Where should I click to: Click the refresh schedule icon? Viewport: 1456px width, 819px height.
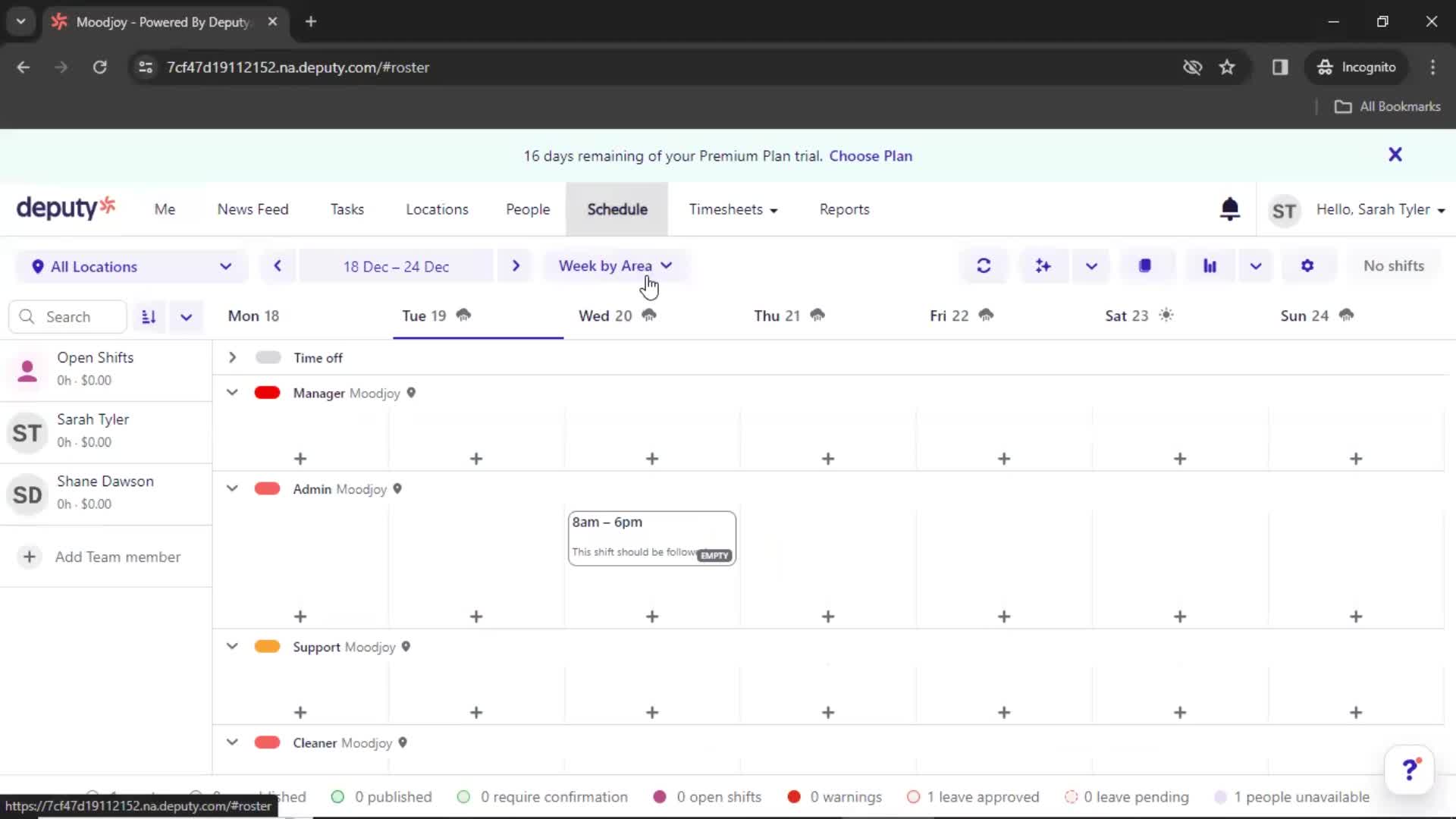click(984, 266)
